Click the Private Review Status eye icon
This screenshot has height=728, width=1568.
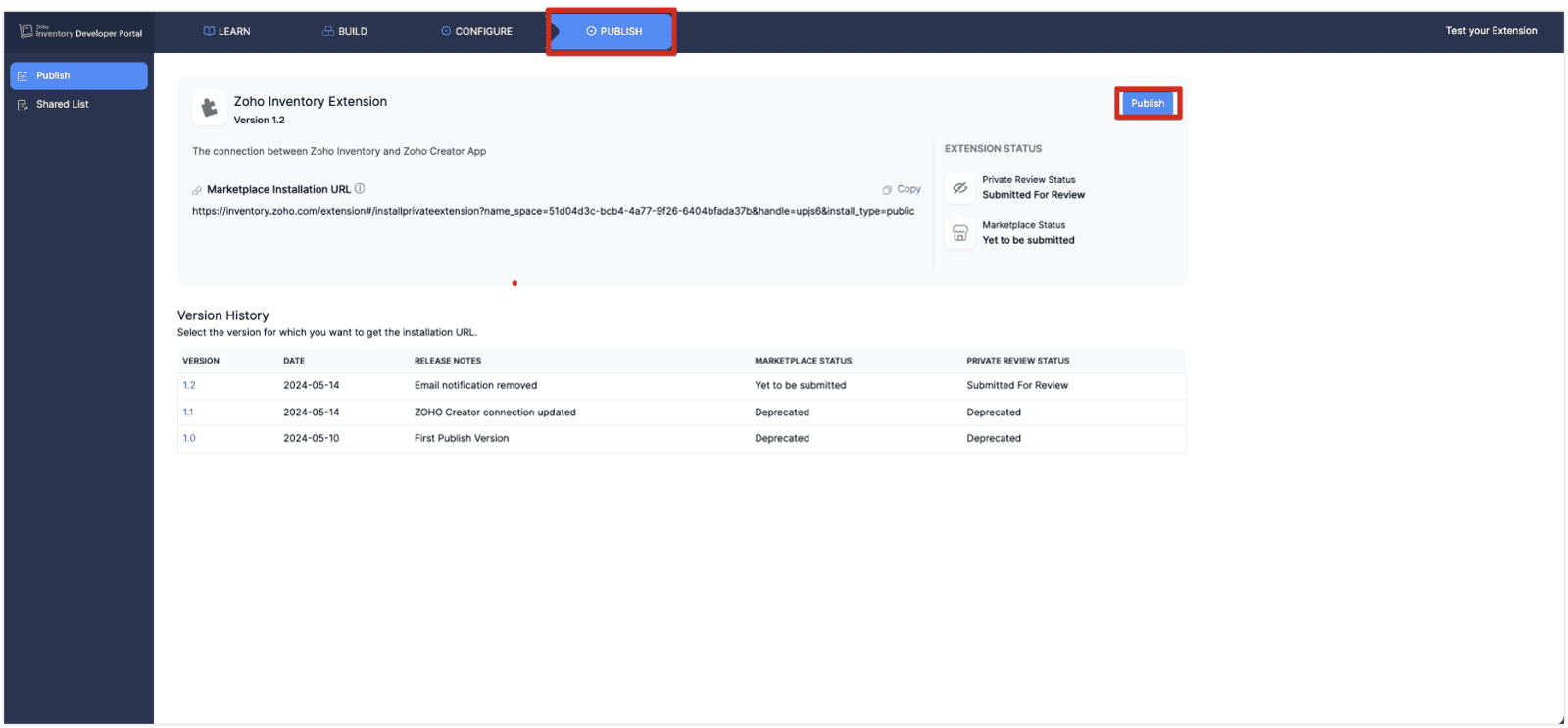tap(960, 187)
